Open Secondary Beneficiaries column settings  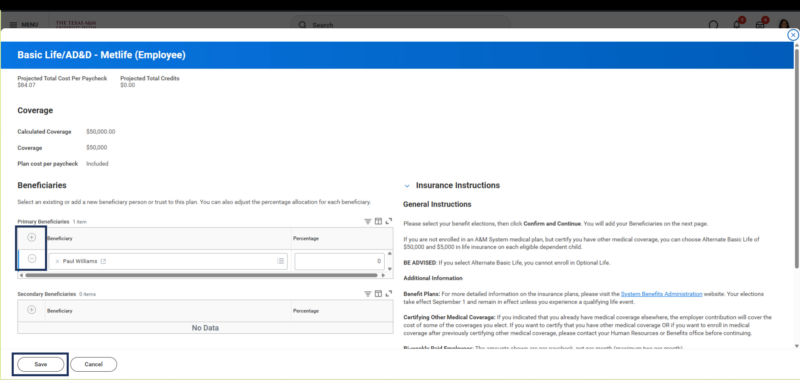tap(378, 294)
